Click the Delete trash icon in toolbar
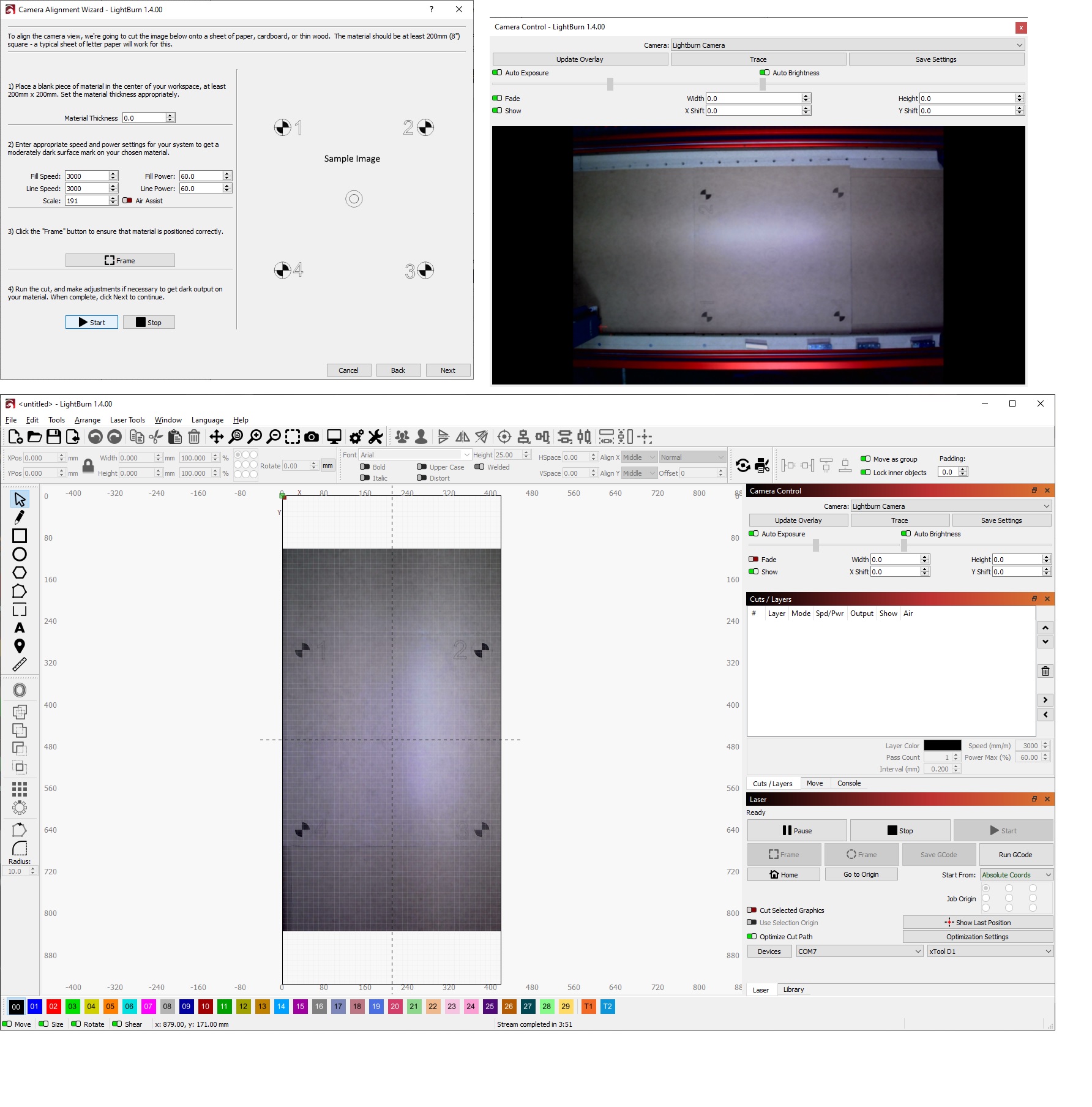The image size is (1092, 1107). coord(194,437)
